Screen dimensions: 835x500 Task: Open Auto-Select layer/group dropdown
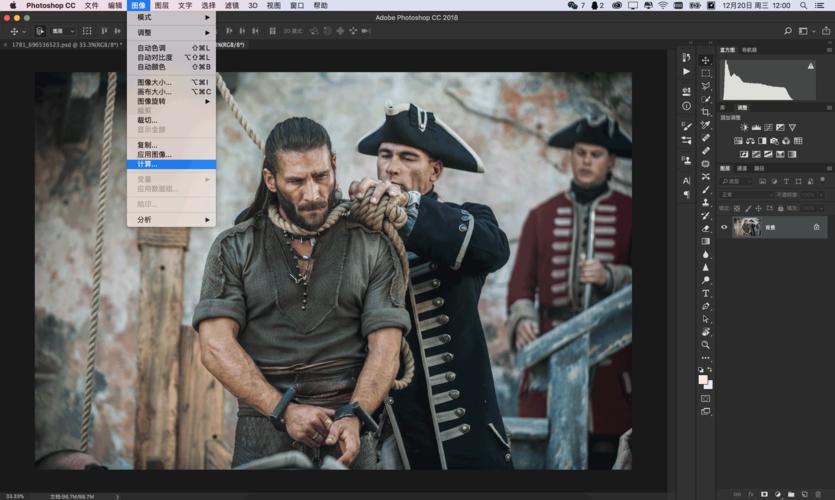[x=62, y=31]
